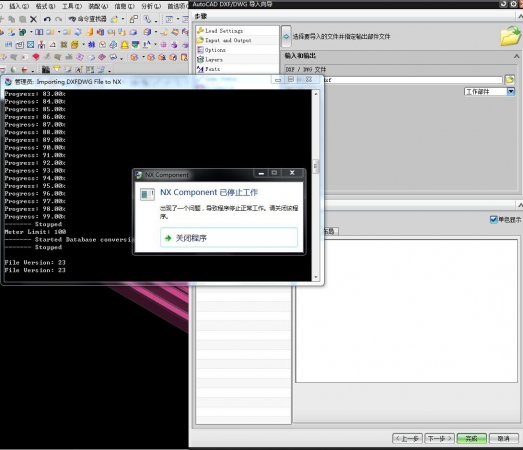Click the Delete (X) icon in toolbar
Viewport: 523px width, 450px height.
(33, 19)
